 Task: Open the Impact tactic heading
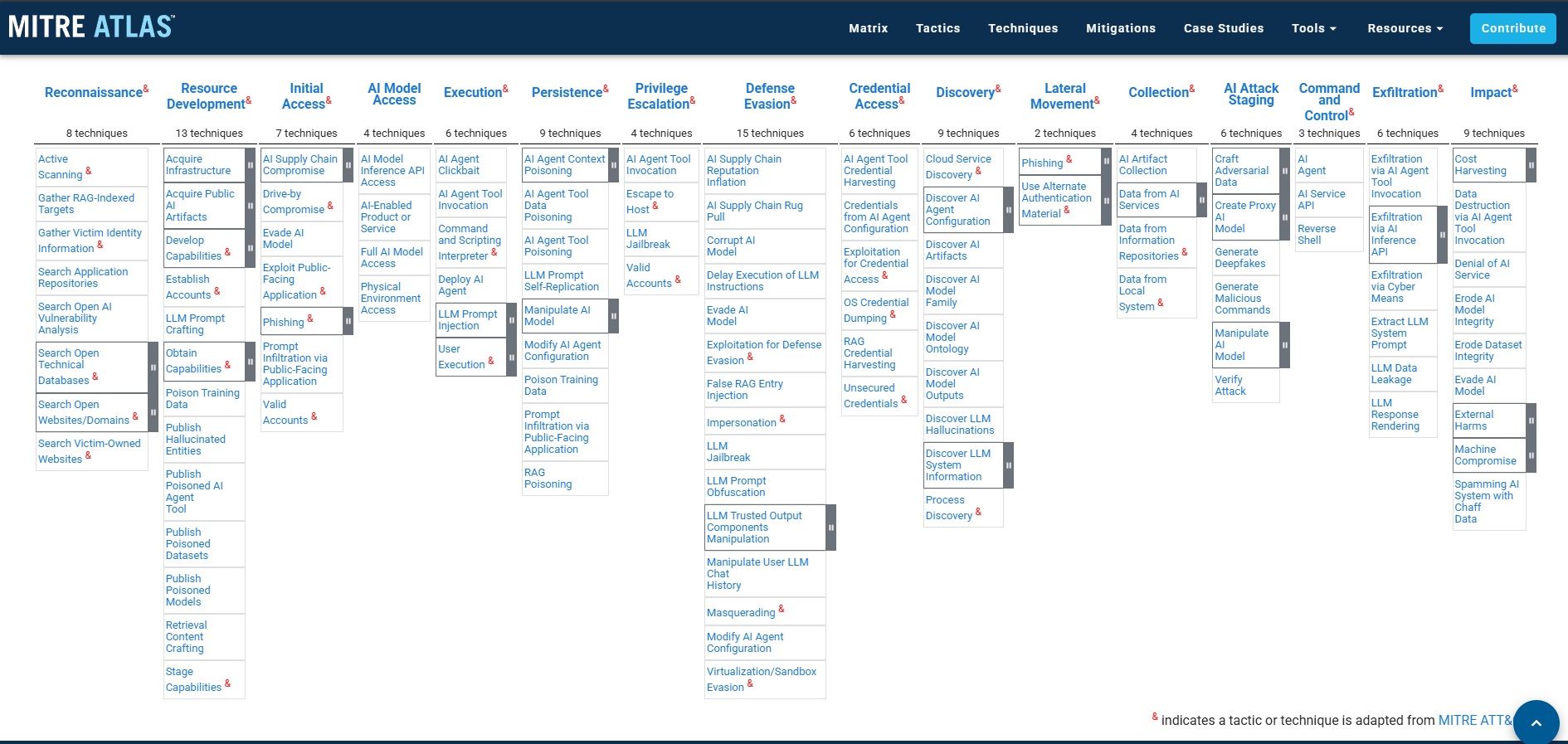click(1492, 93)
